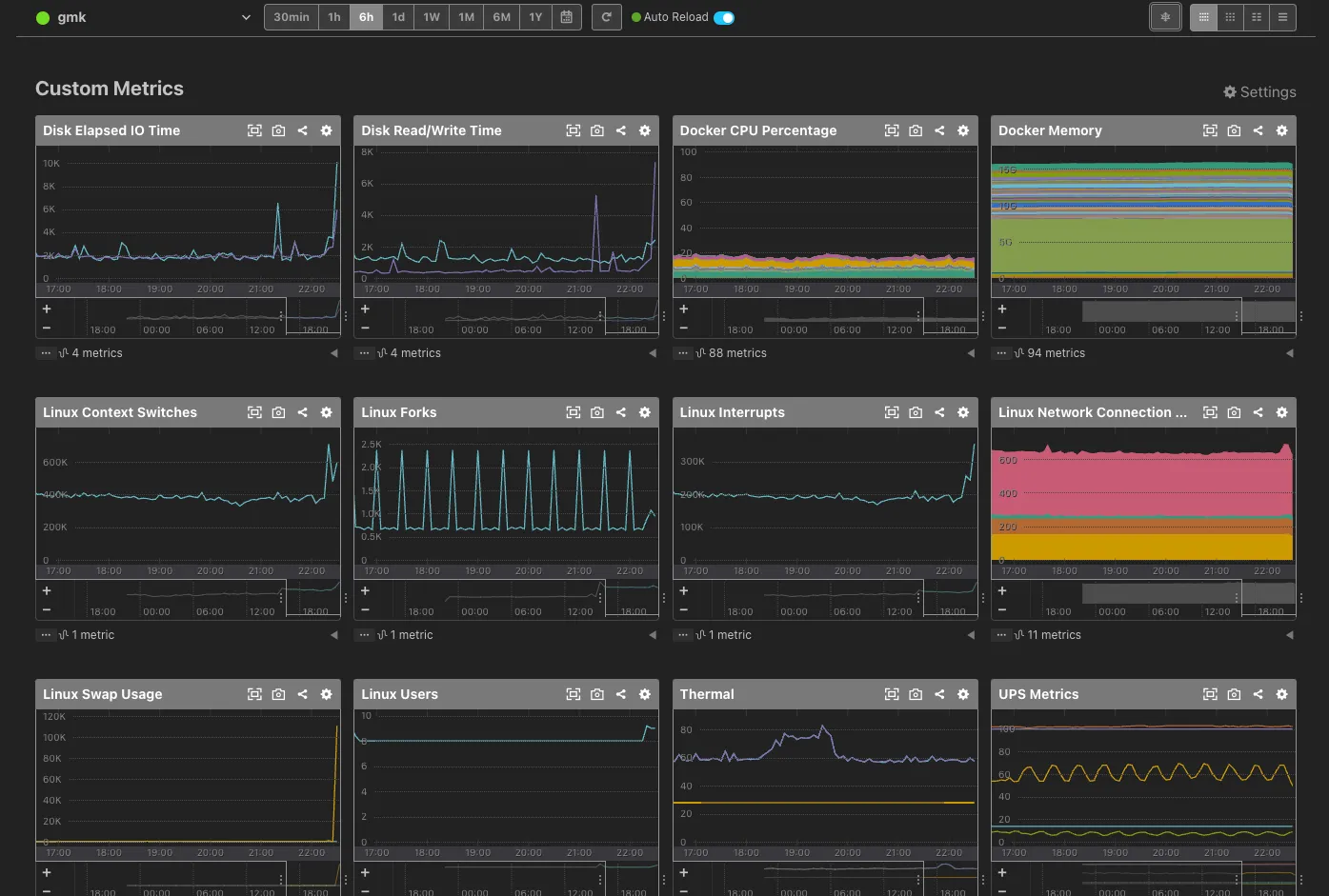Zoom out on the Linux Forks timeline navigator
The image size is (1329, 896).
(365, 609)
